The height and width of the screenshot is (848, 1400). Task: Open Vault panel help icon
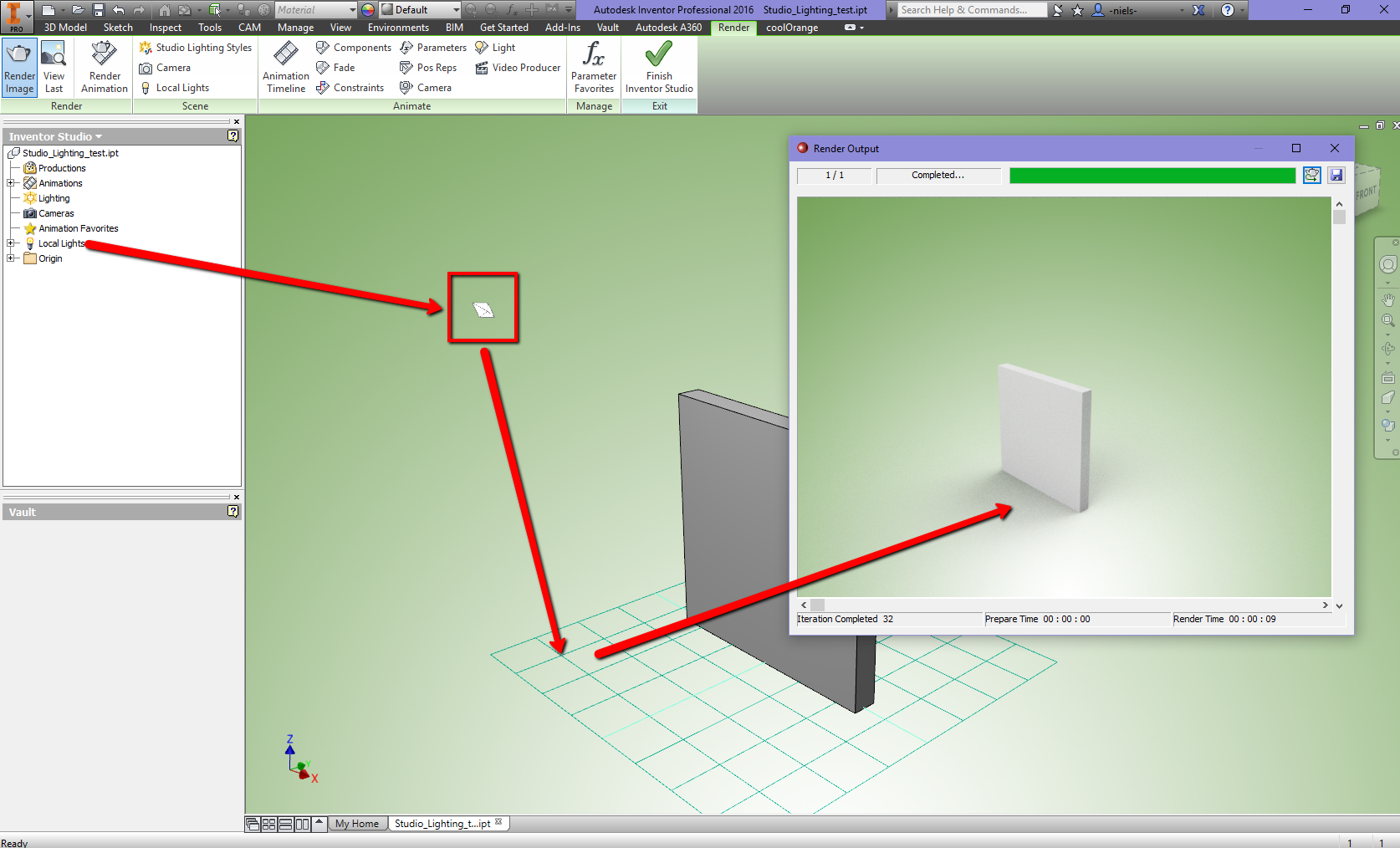pos(232,511)
